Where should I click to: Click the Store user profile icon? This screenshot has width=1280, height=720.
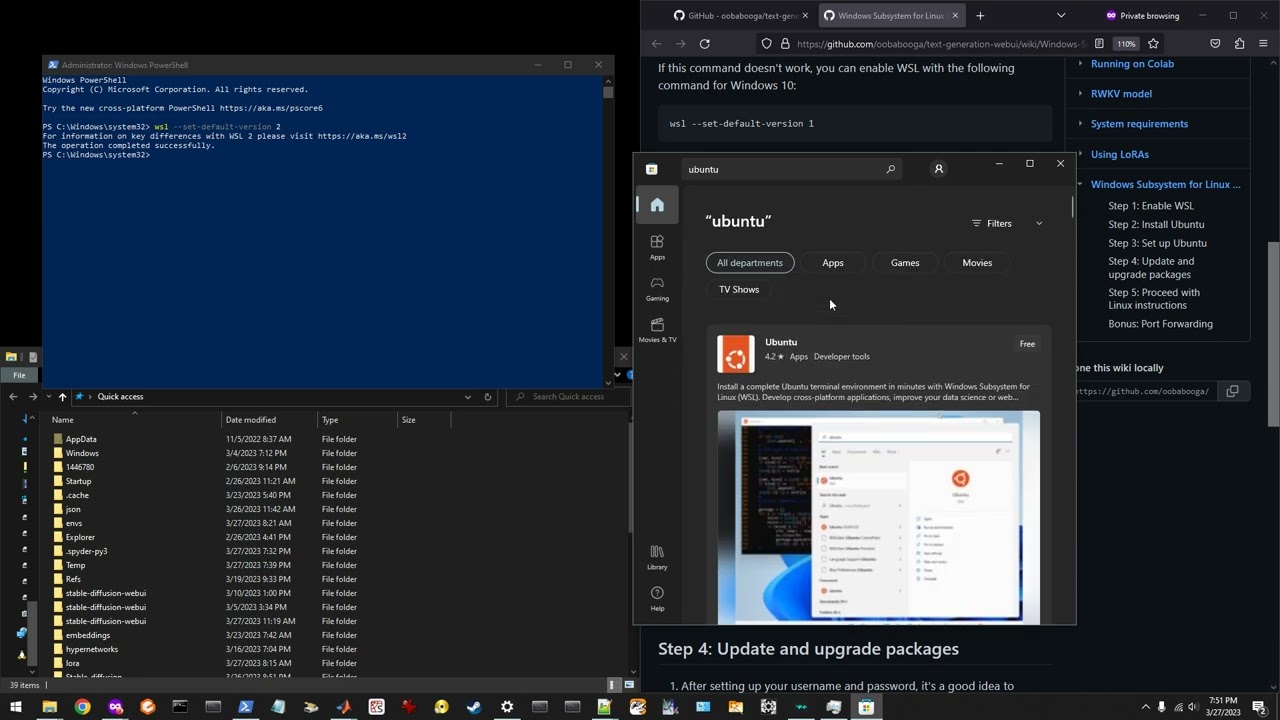938,169
